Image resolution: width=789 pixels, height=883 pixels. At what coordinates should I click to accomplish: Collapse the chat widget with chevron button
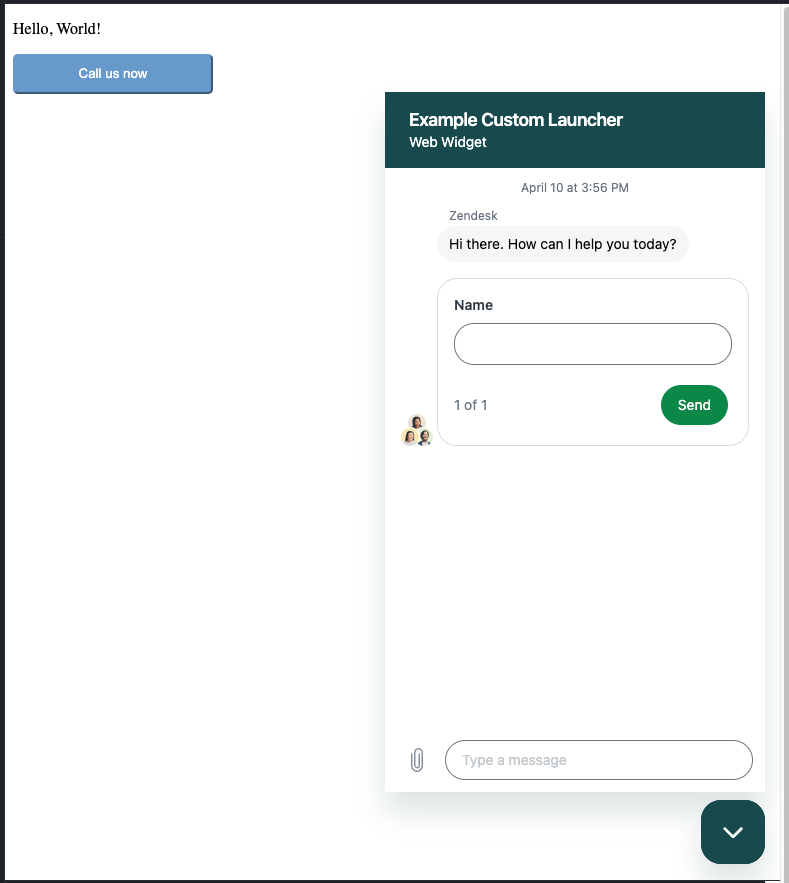pos(733,832)
